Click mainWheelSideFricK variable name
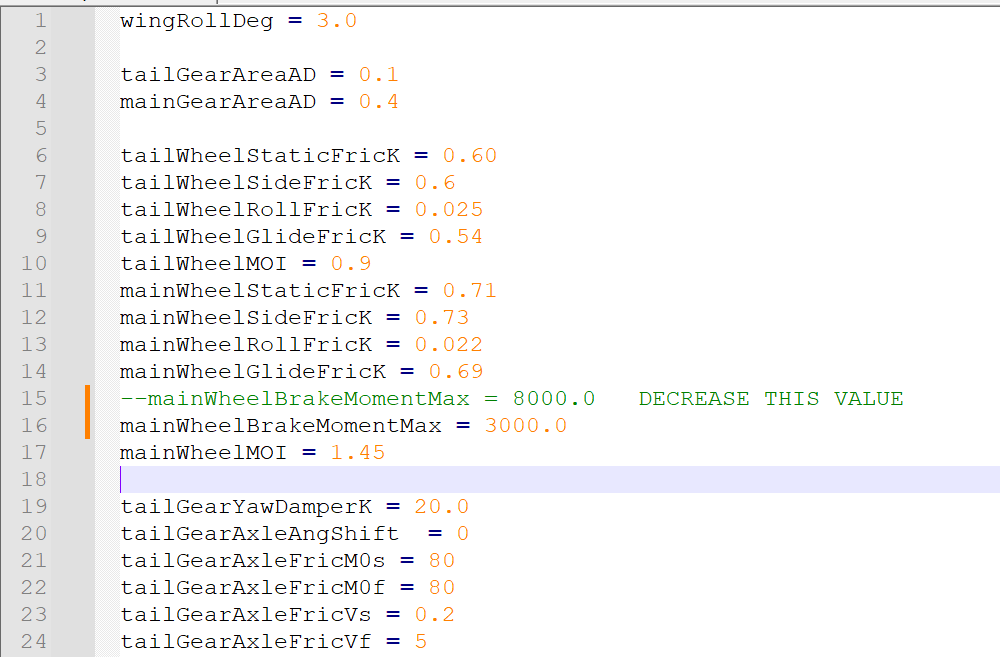 point(246,317)
